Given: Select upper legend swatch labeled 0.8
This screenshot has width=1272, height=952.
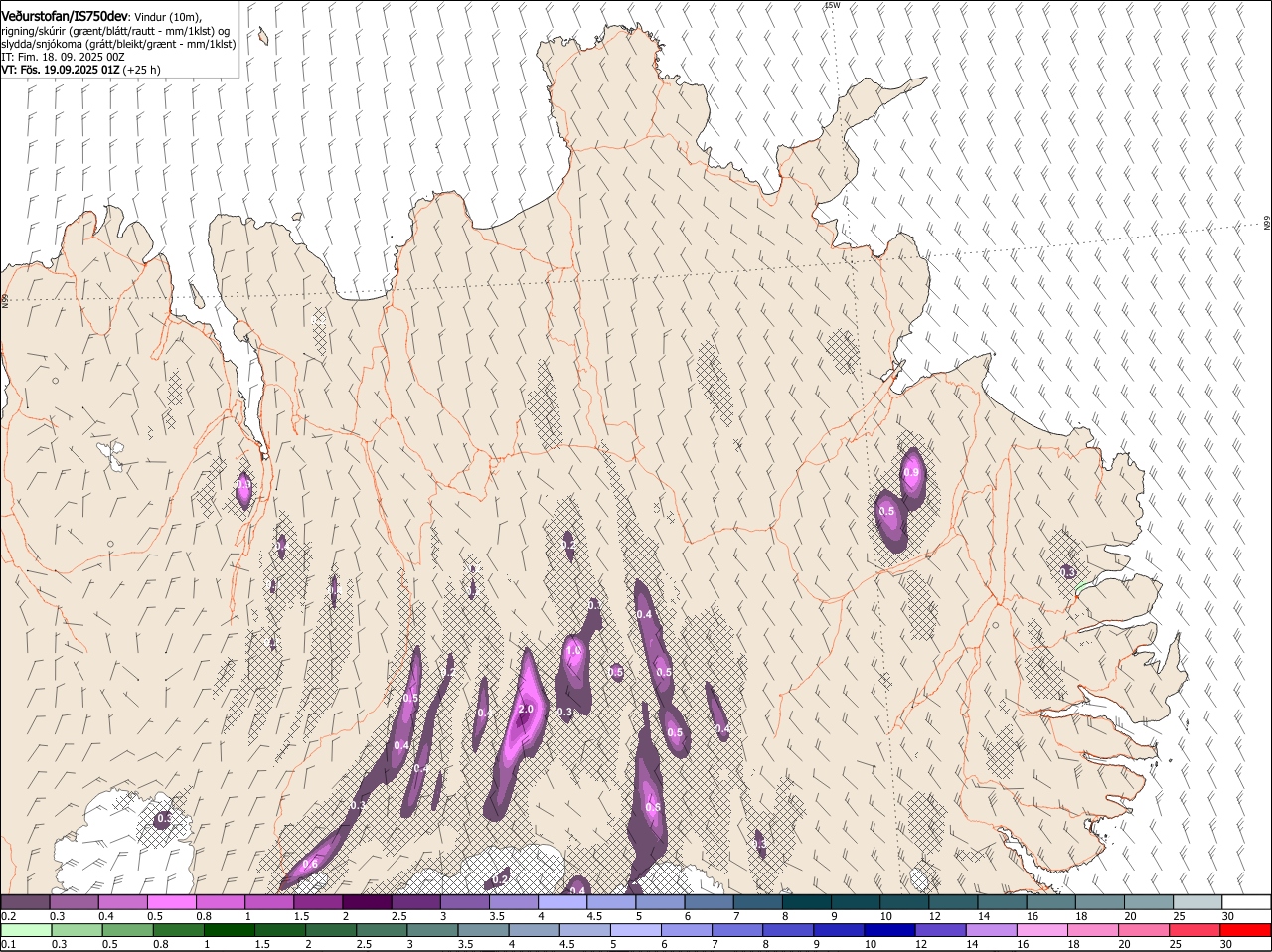Looking at the screenshot, I should pyautogui.click(x=220, y=901).
